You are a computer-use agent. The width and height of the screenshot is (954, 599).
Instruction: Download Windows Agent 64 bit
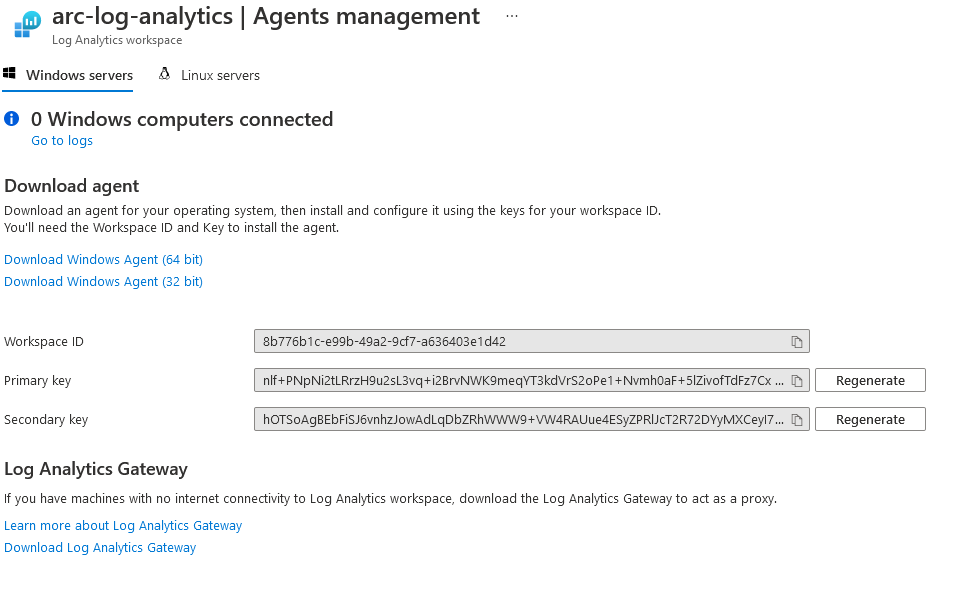103,260
